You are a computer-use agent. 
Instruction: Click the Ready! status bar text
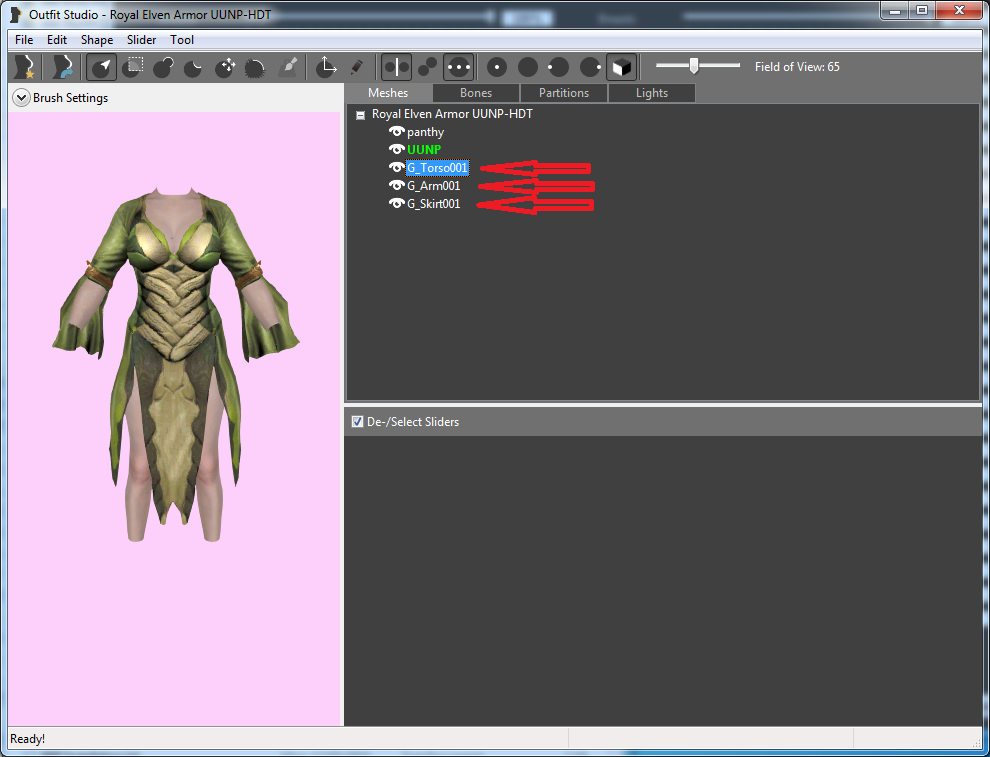tap(28, 739)
